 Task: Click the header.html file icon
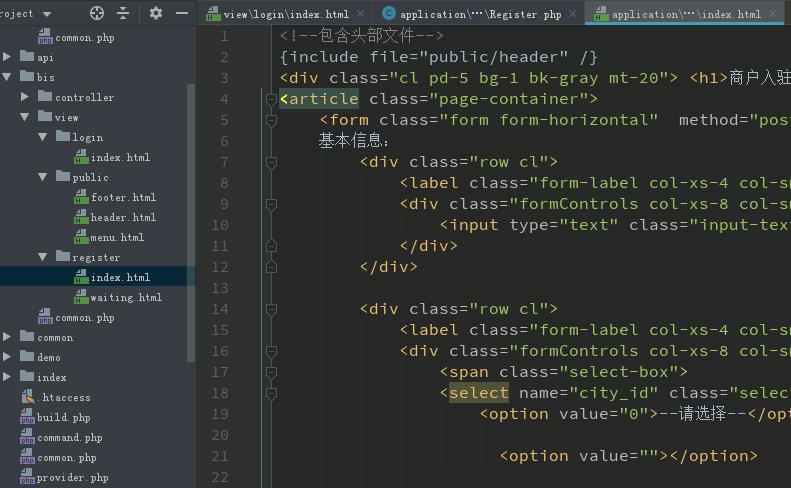pyautogui.click(x=81, y=217)
